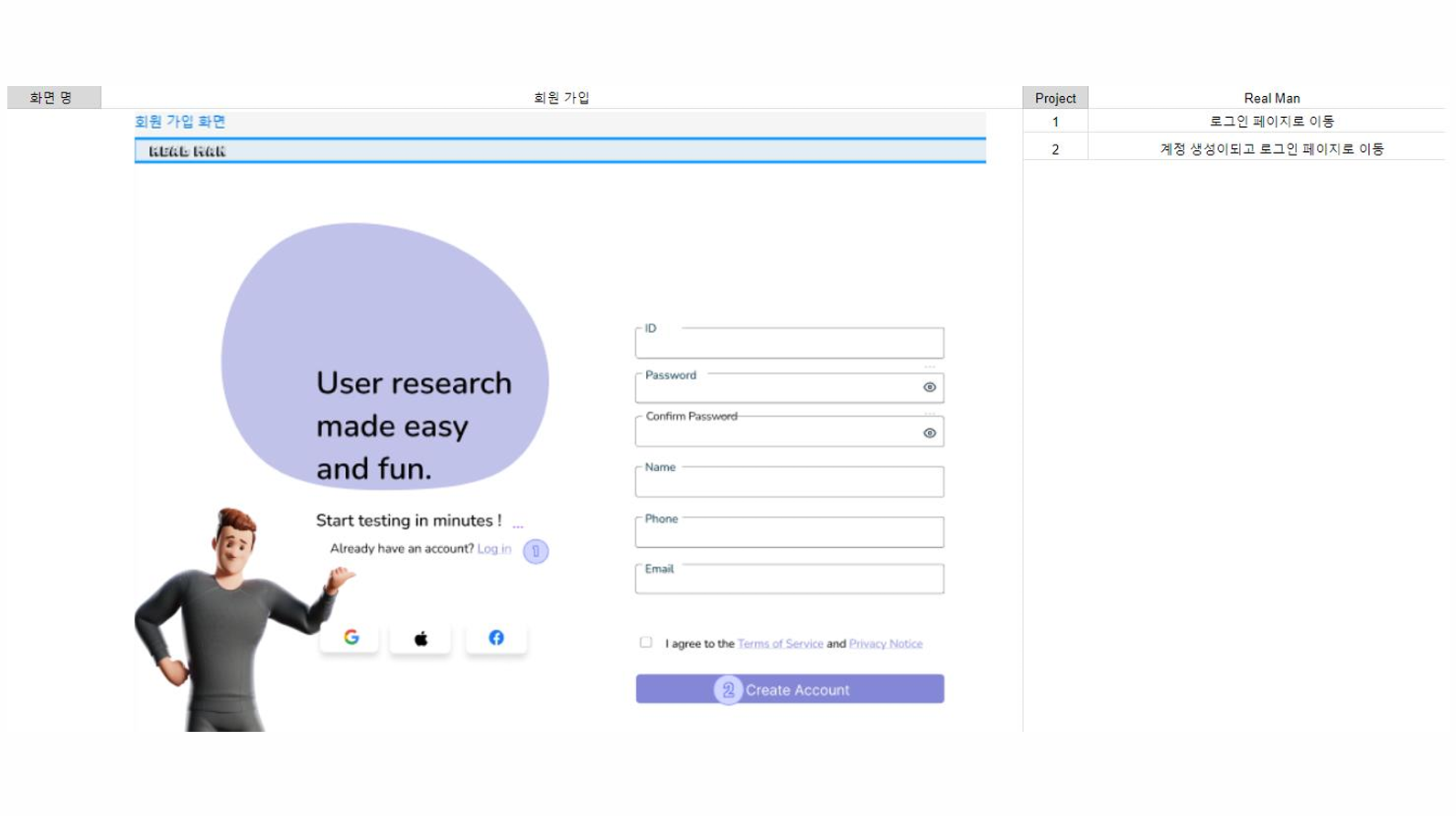
Task: Open the Privacy Notice link
Action: pyautogui.click(x=885, y=644)
